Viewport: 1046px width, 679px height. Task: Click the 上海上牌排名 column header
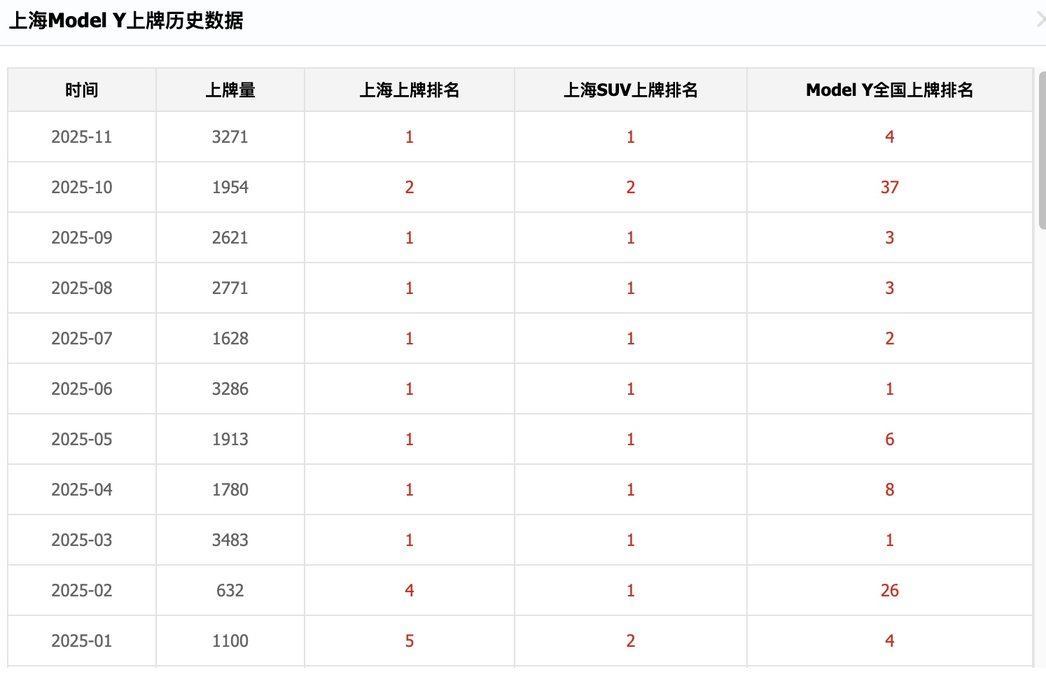pos(409,90)
